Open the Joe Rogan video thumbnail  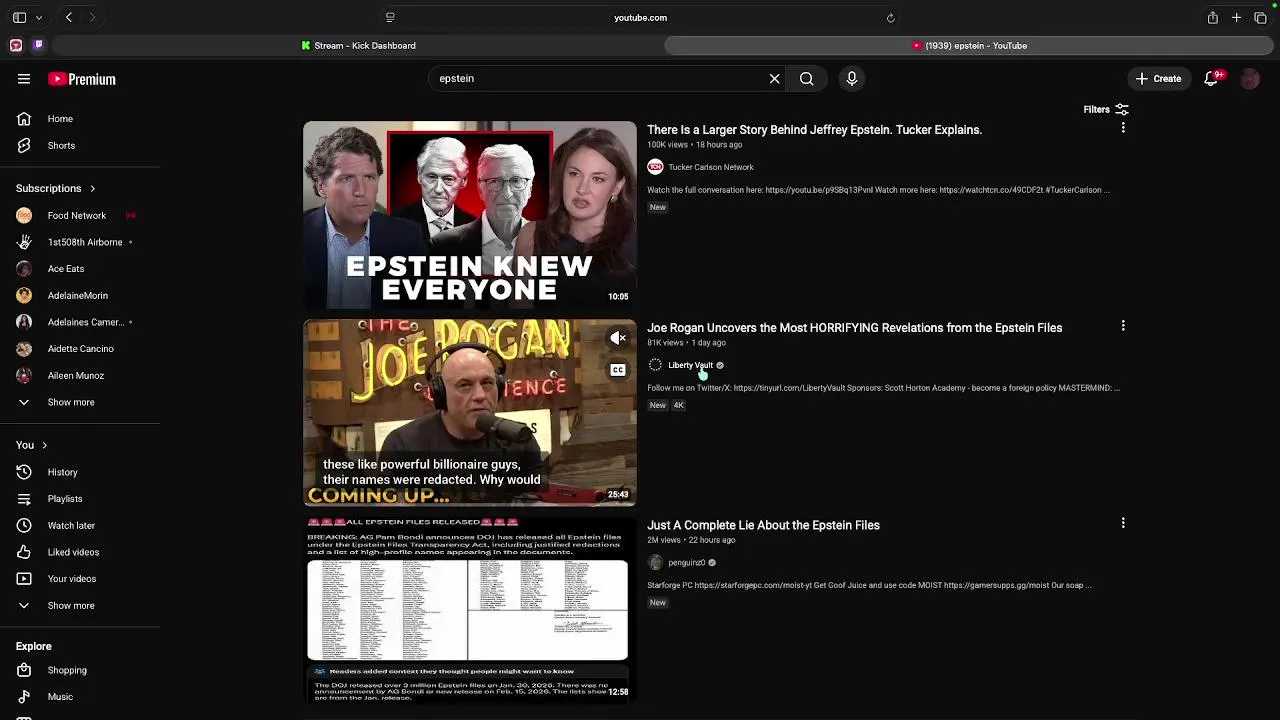click(469, 412)
